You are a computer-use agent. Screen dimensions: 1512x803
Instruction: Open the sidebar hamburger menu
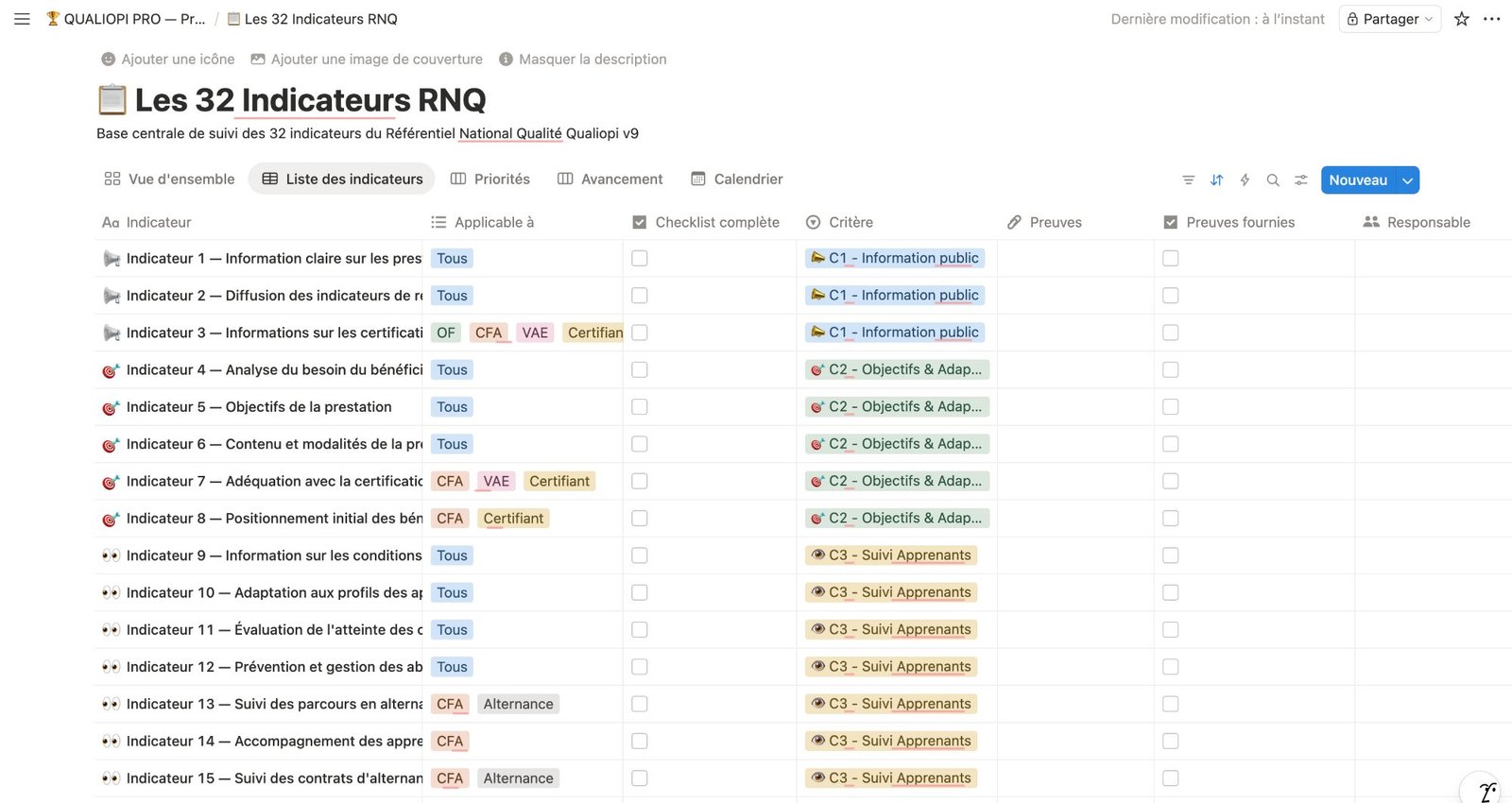(22, 19)
